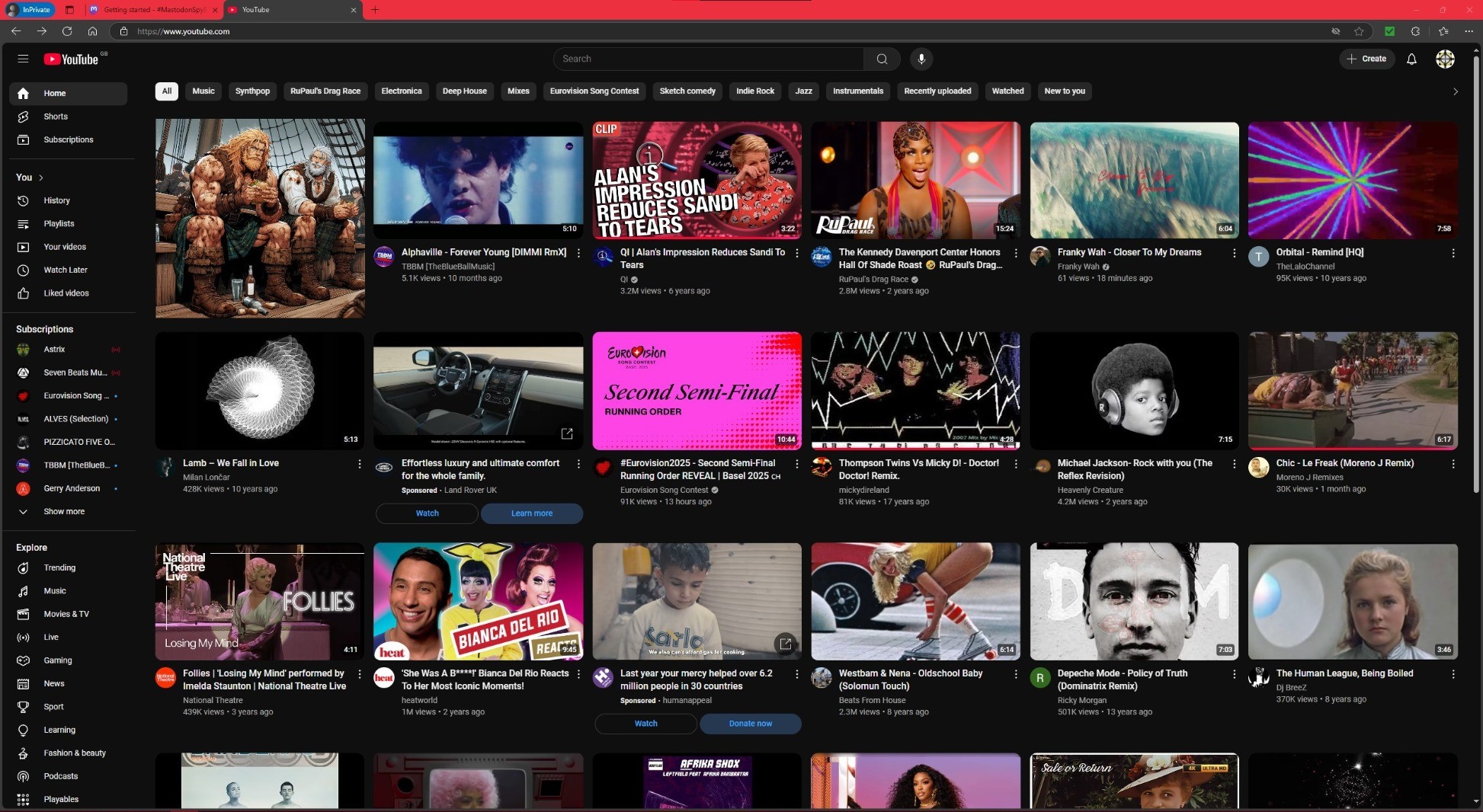Start voice search with microphone
The image size is (1483, 812).
(x=921, y=59)
